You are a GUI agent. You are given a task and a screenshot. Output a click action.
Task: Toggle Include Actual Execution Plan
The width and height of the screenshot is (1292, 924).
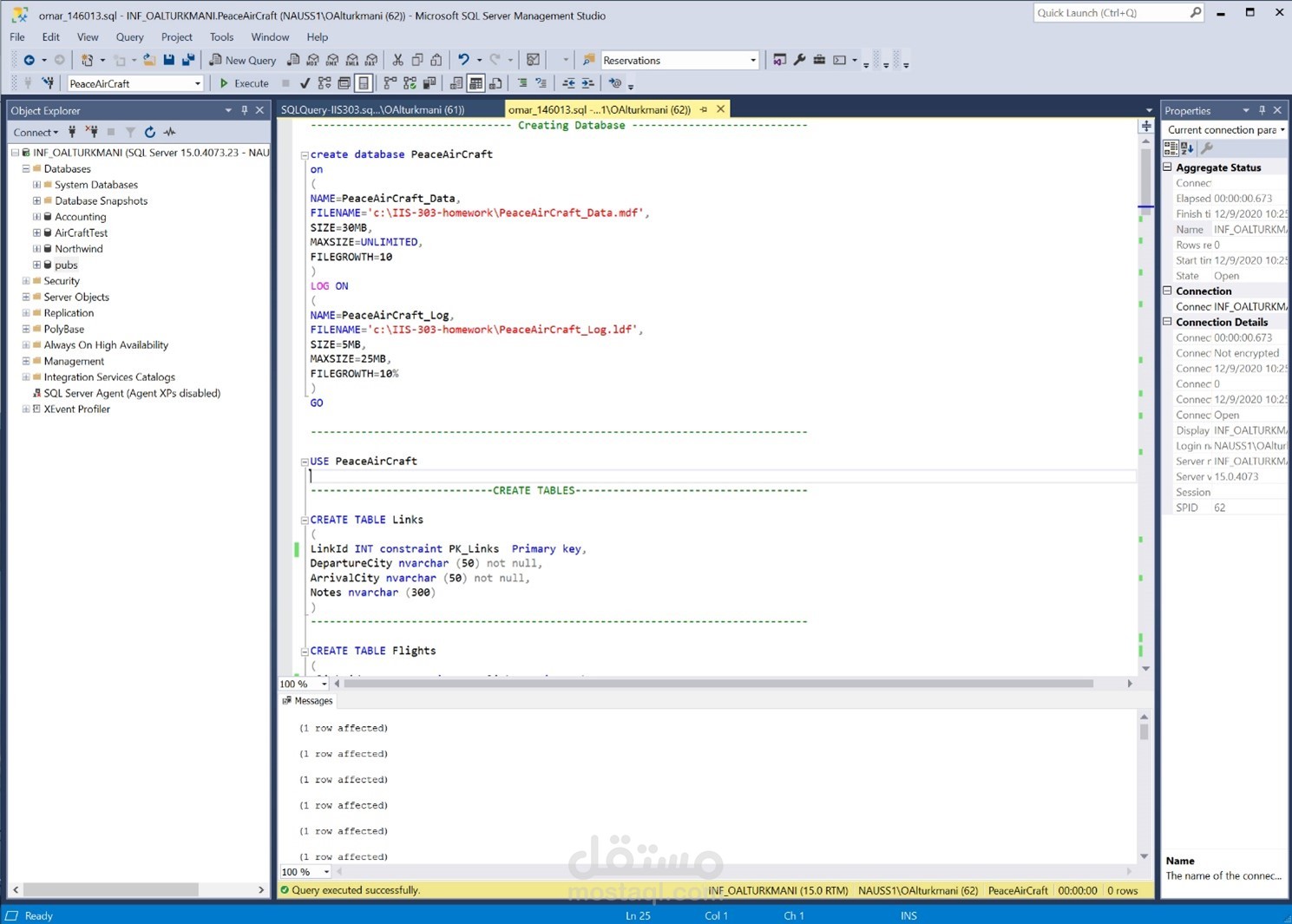390,83
